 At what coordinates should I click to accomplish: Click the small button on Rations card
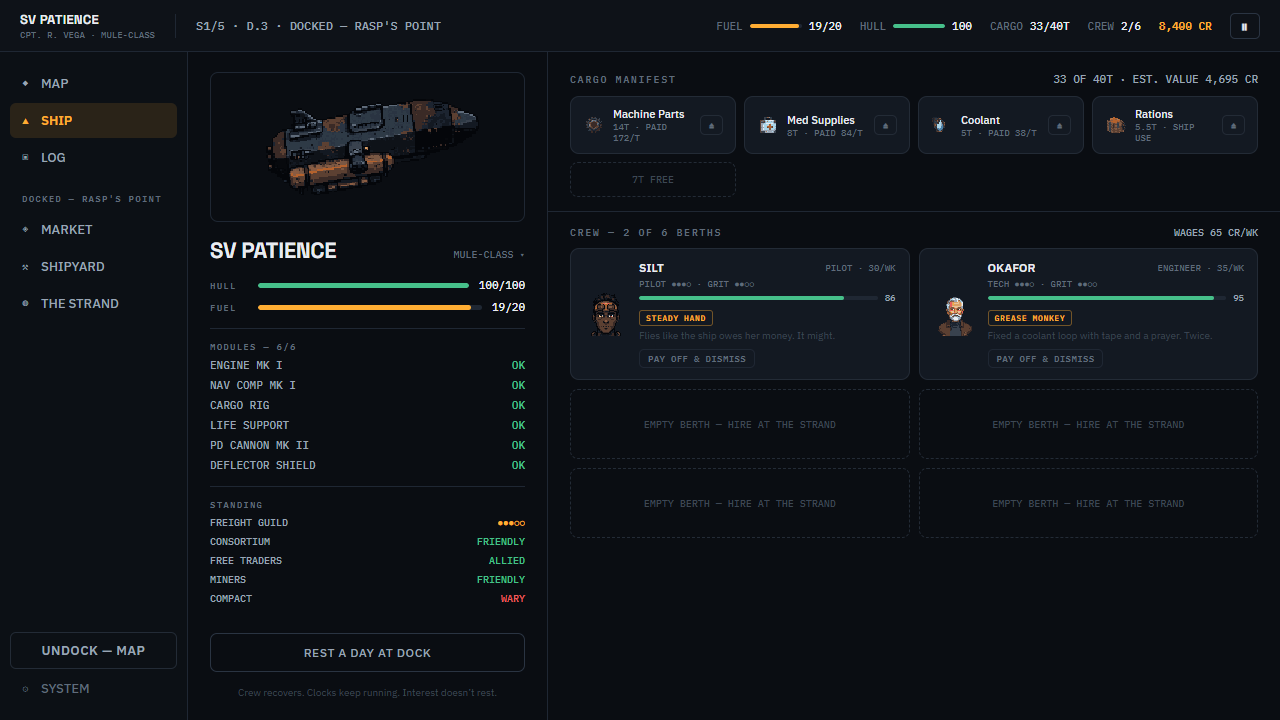click(x=1233, y=125)
